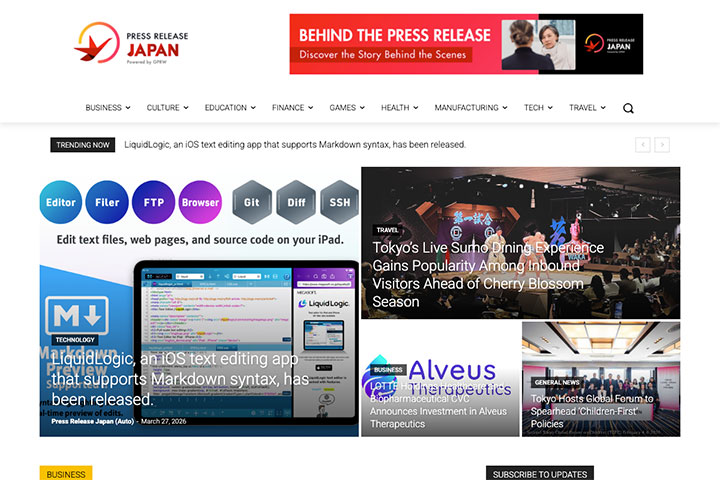Expand the Education menu chevron
Viewport: 720px width, 480px height.
tap(253, 107)
